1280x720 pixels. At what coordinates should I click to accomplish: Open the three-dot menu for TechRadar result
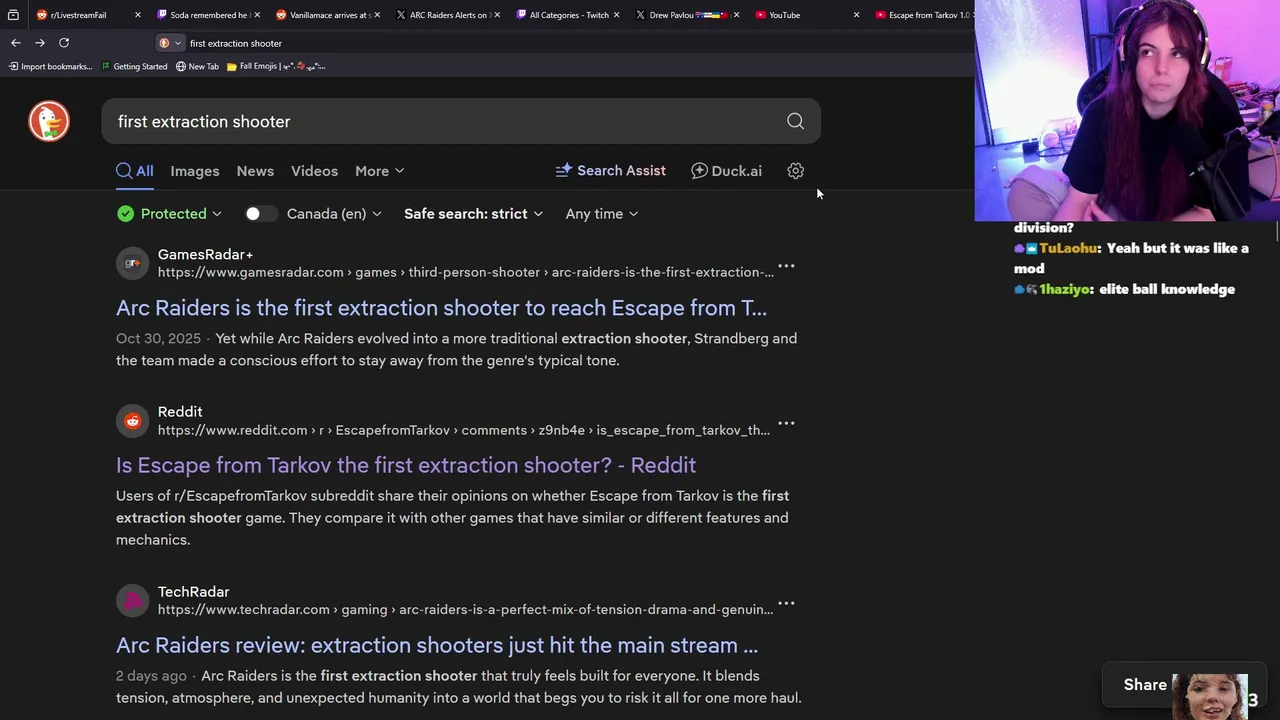(786, 603)
